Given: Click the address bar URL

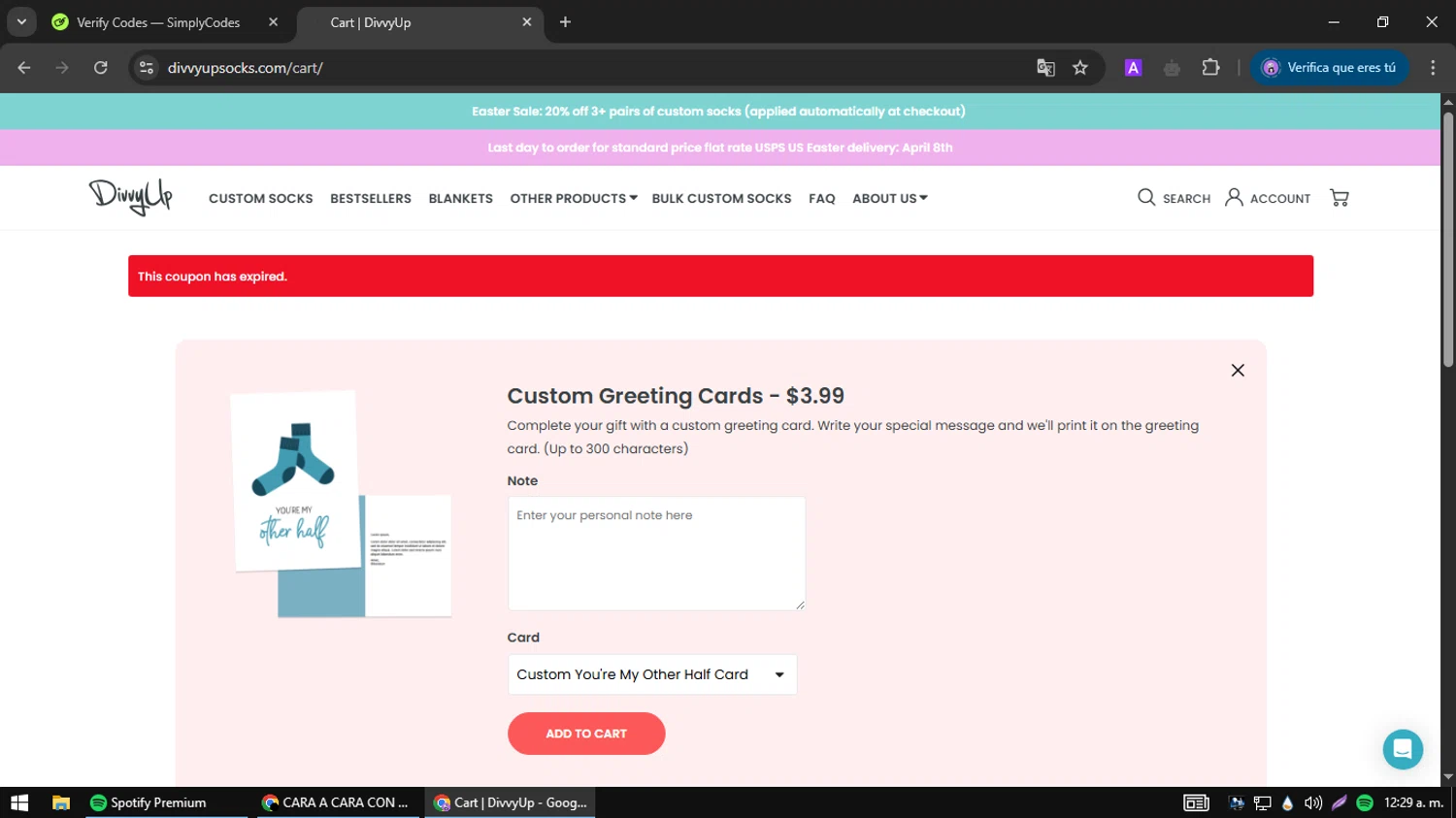Looking at the screenshot, I should [x=246, y=68].
